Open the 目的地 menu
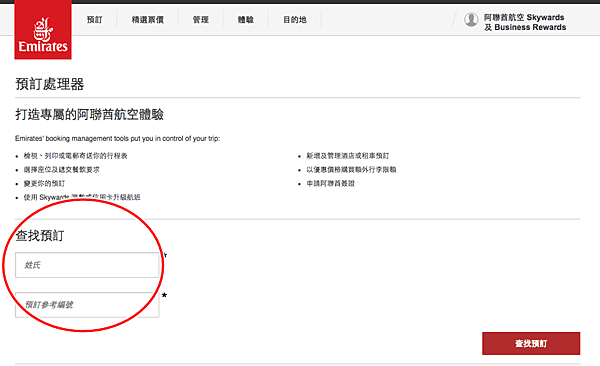This screenshot has width=600, height=366. [295, 20]
